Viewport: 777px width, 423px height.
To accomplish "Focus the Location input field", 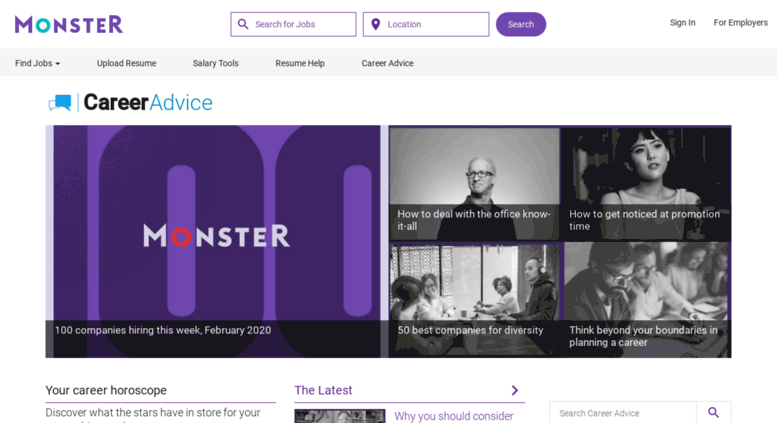I will click(426, 24).
